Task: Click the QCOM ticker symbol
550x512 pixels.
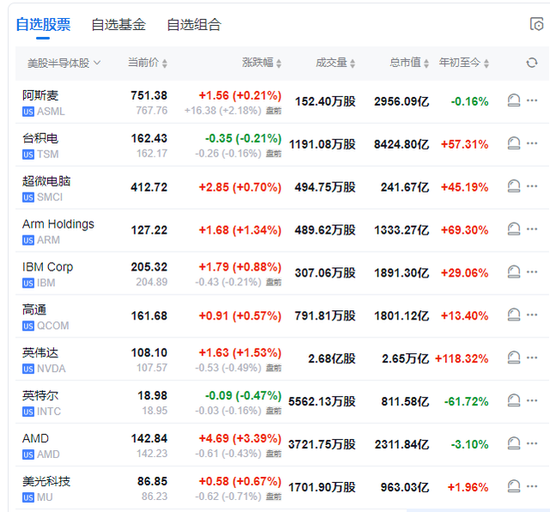Action: (x=53, y=326)
